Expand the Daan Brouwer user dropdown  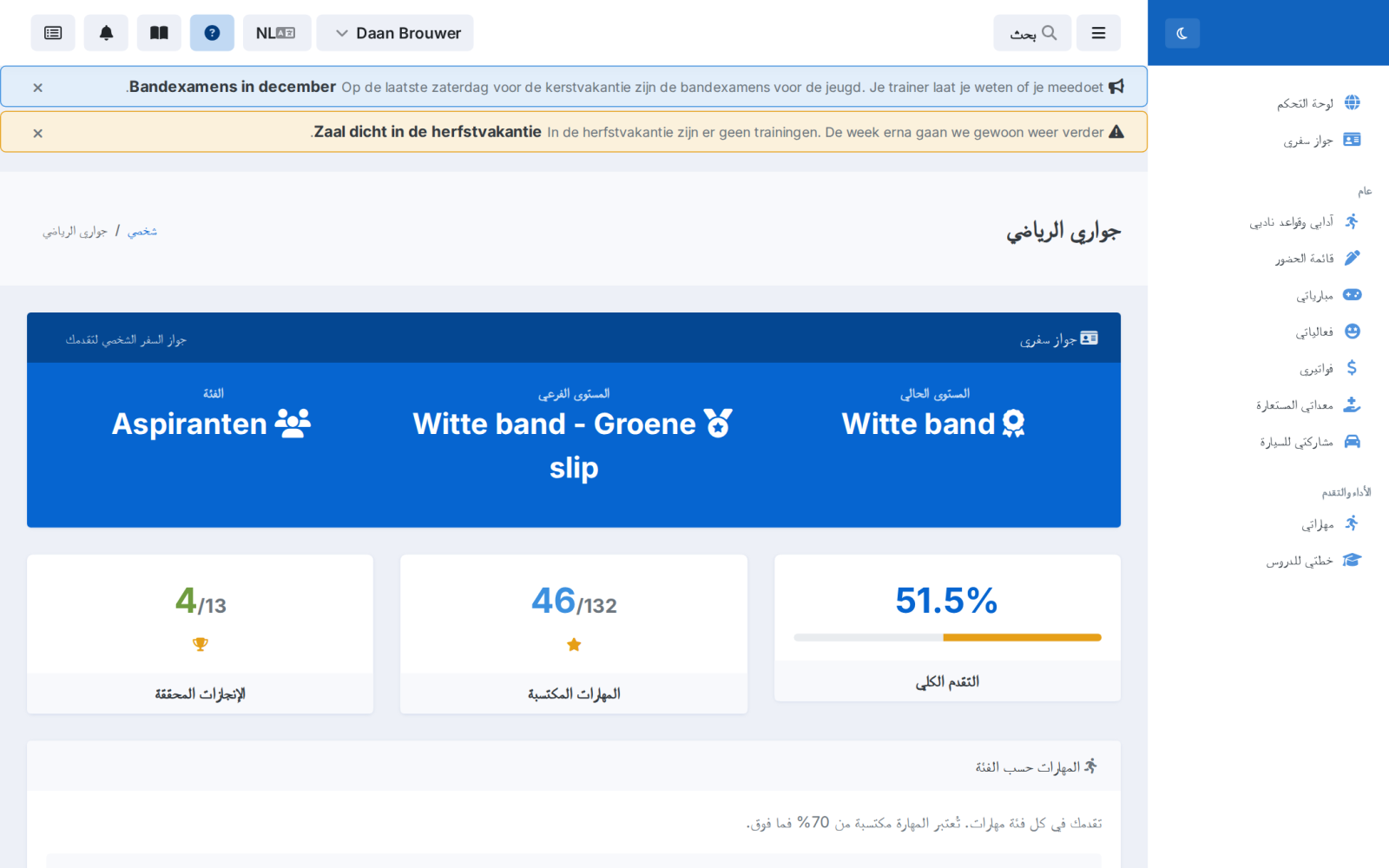[395, 33]
